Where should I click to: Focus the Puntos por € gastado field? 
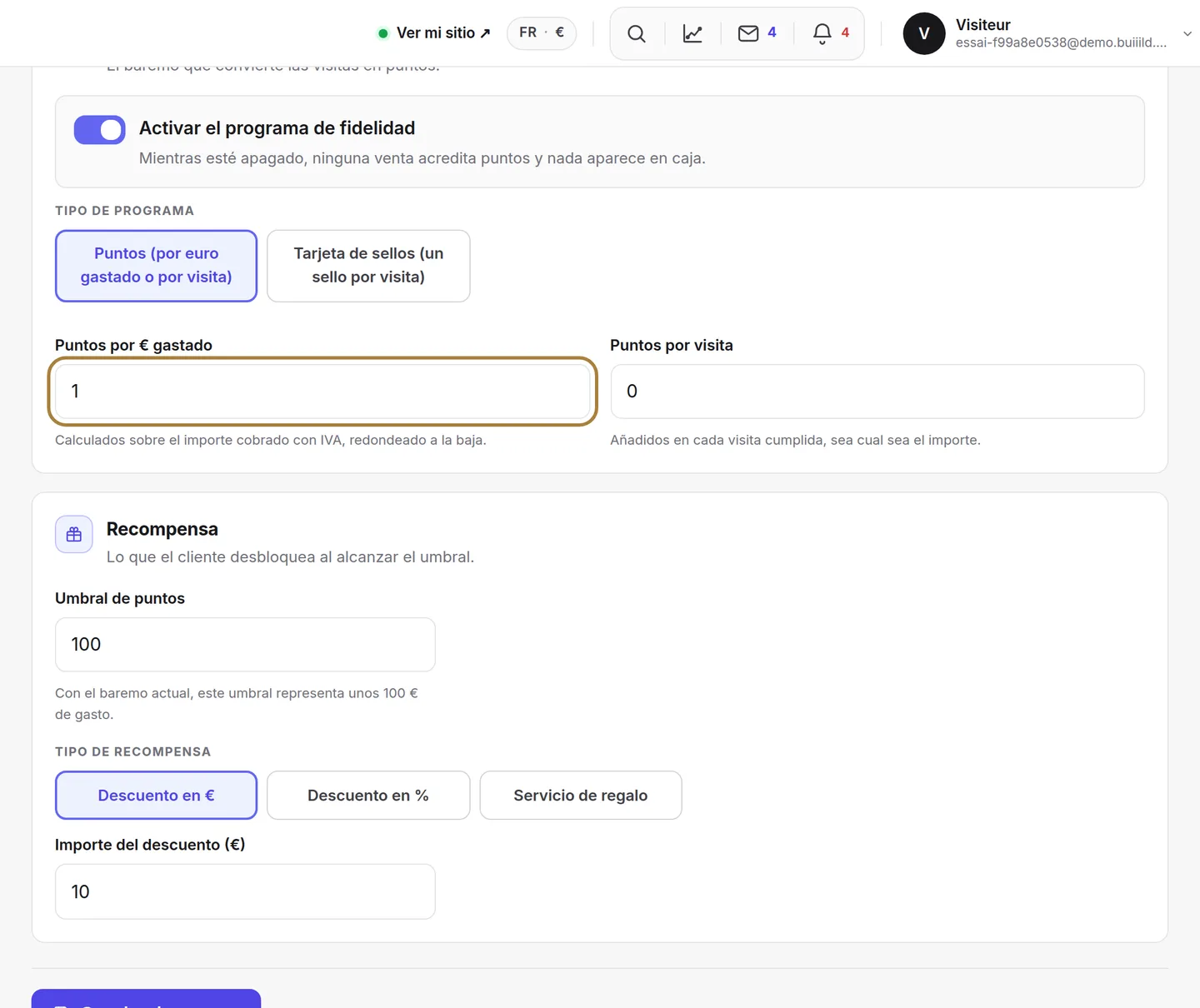click(322, 392)
